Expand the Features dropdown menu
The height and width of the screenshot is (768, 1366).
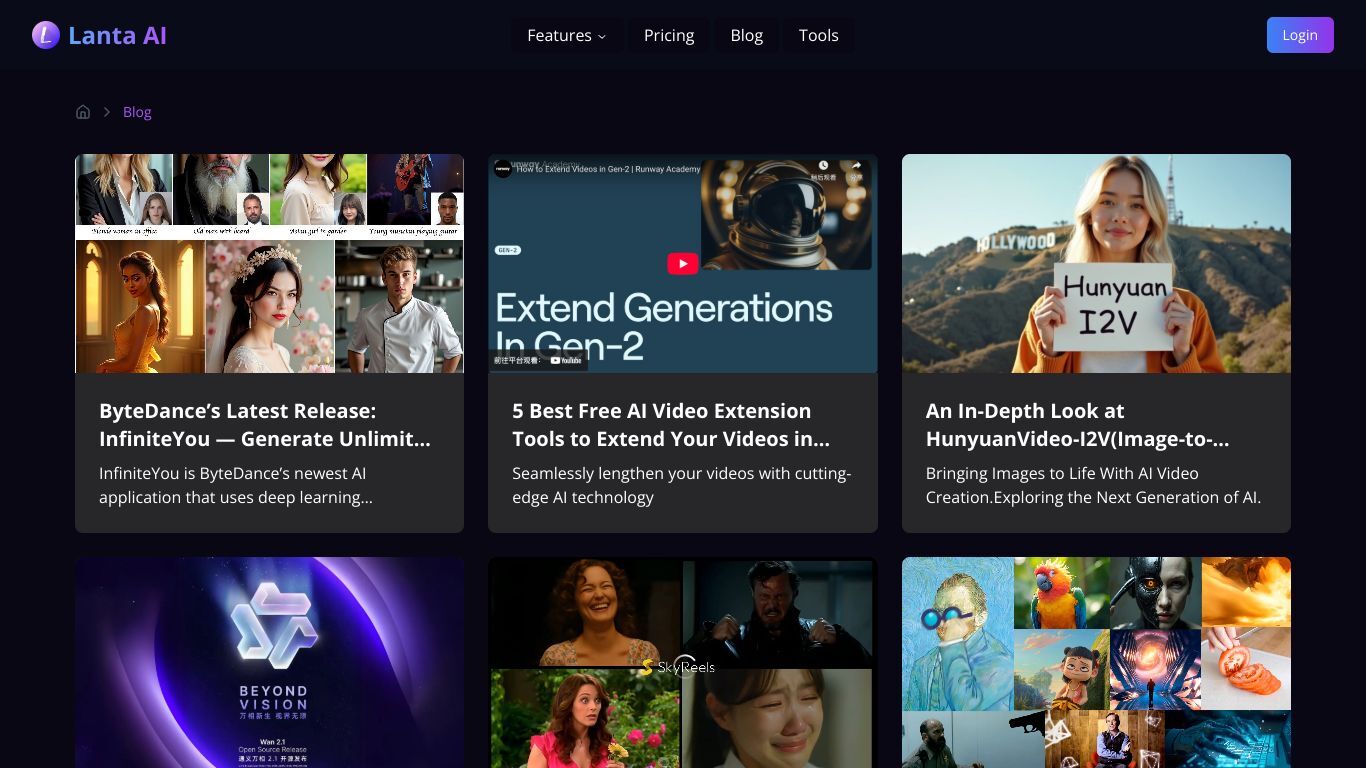click(567, 35)
